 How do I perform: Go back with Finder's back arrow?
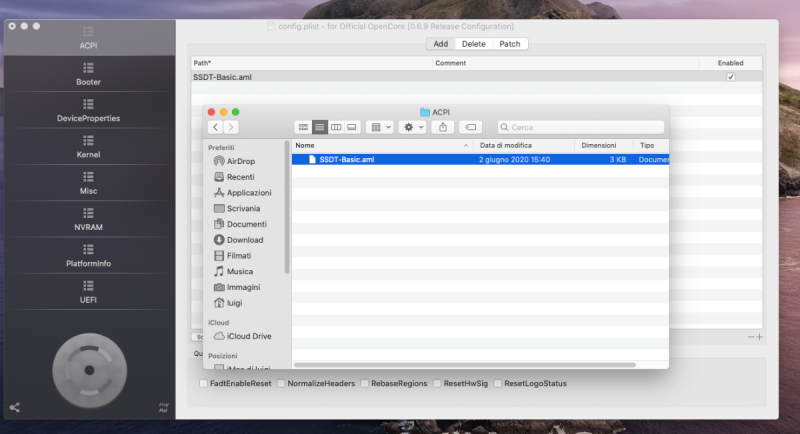tap(215, 127)
